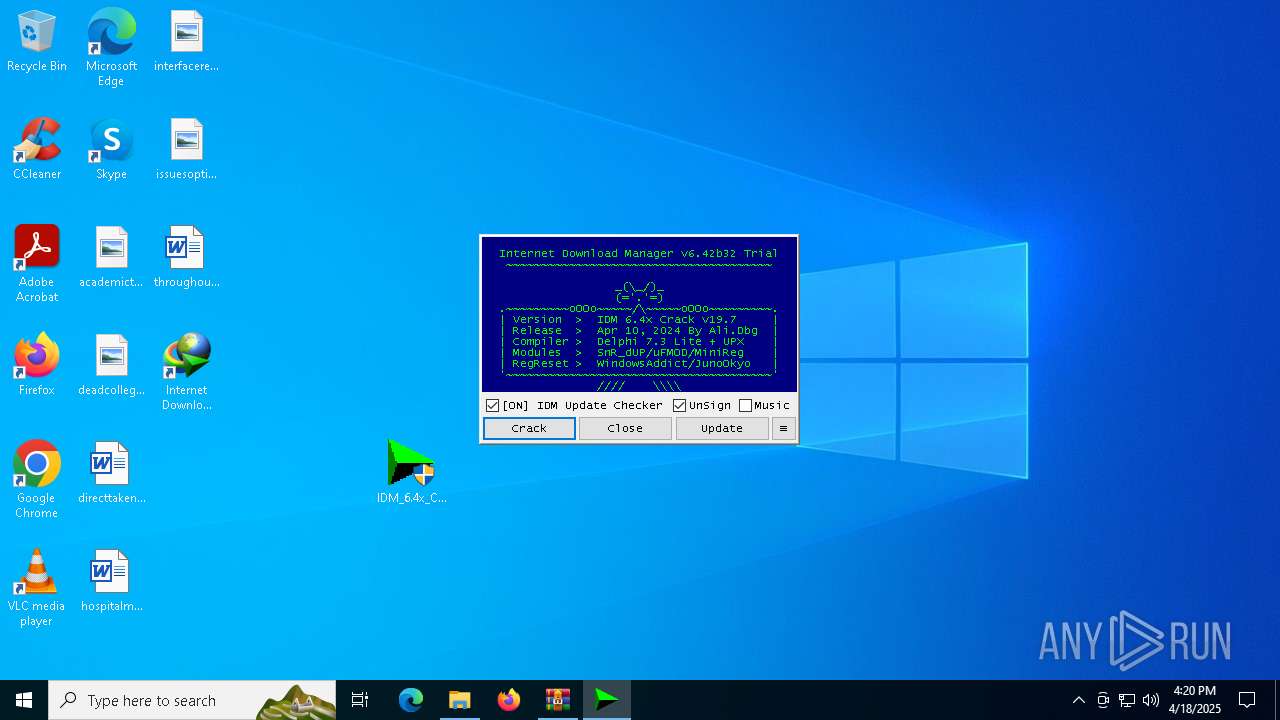This screenshot has height=720, width=1280.
Task: Click the Close button in the dialog
Action: tap(625, 428)
